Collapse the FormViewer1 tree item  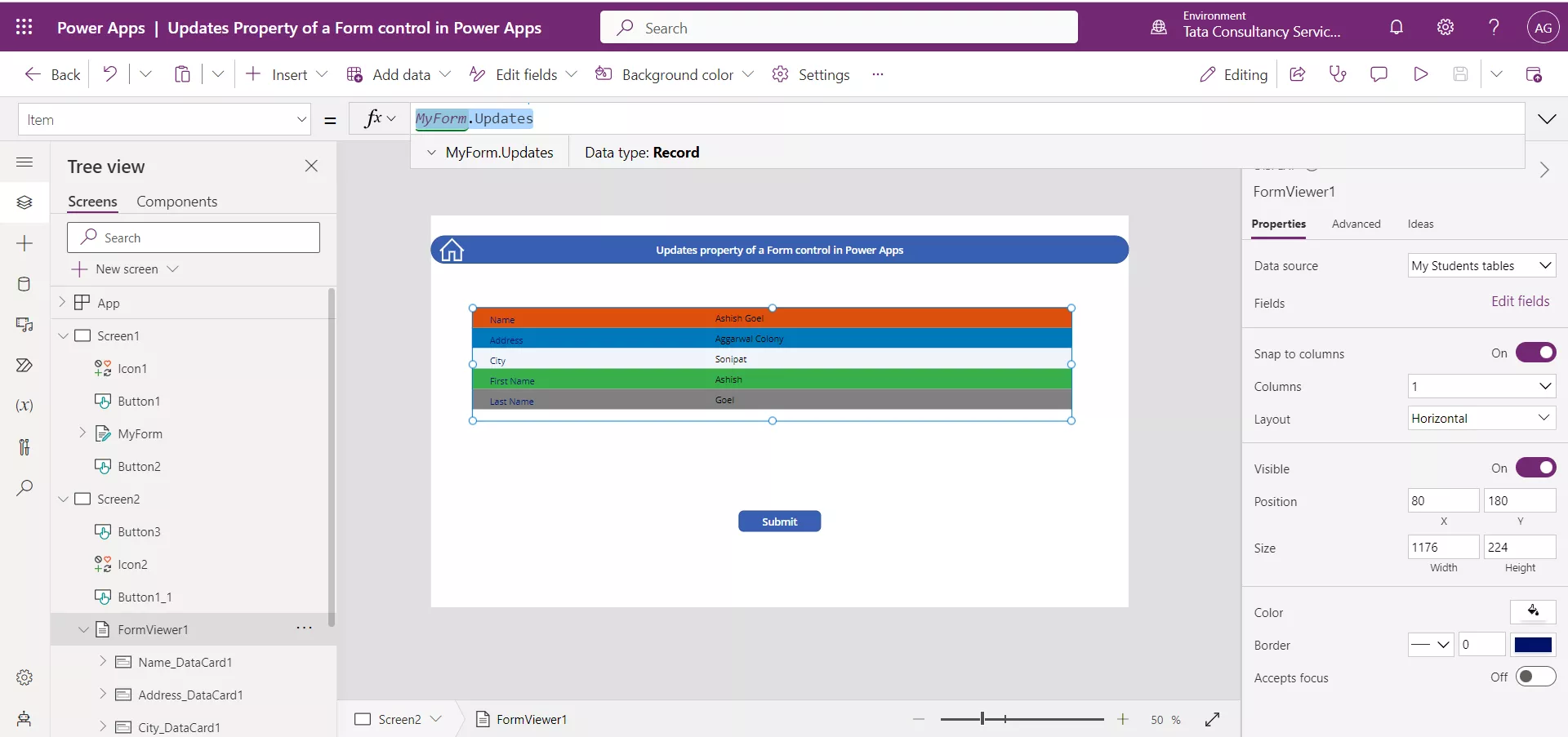pyautogui.click(x=82, y=629)
